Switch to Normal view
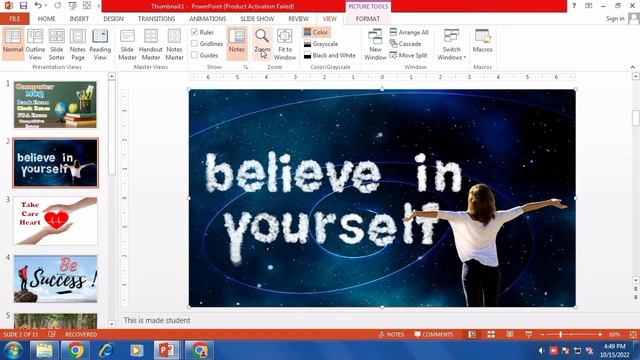640x360 pixels. tap(13, 44)
